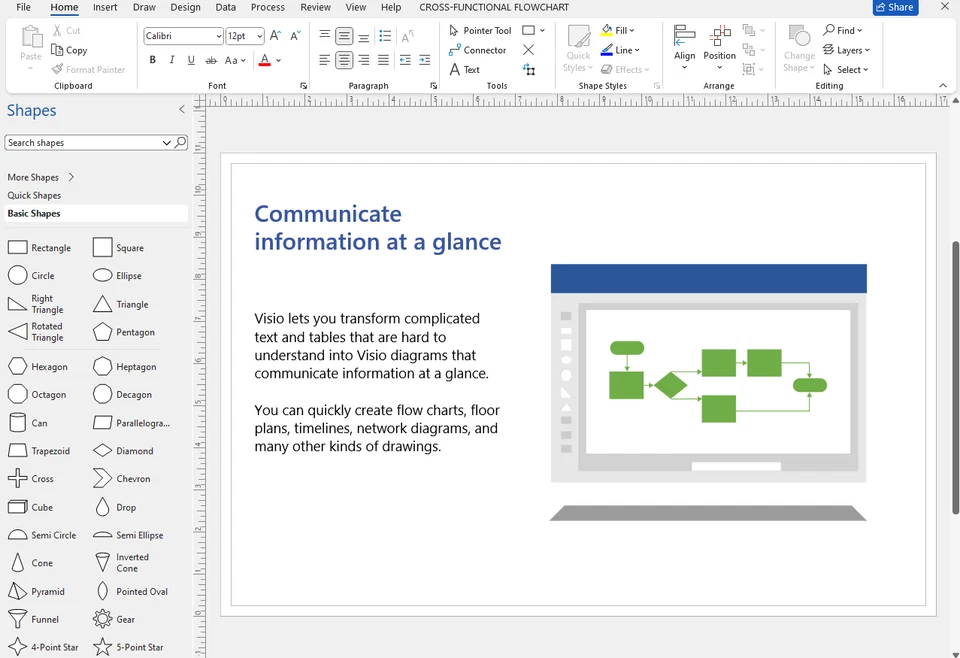Activate the Connector tool
This screenshot has width=960, height=658.
click(x=477, y=50)
